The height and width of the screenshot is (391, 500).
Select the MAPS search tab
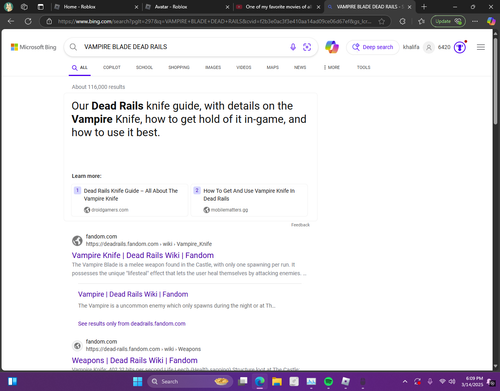click(273, 67)
